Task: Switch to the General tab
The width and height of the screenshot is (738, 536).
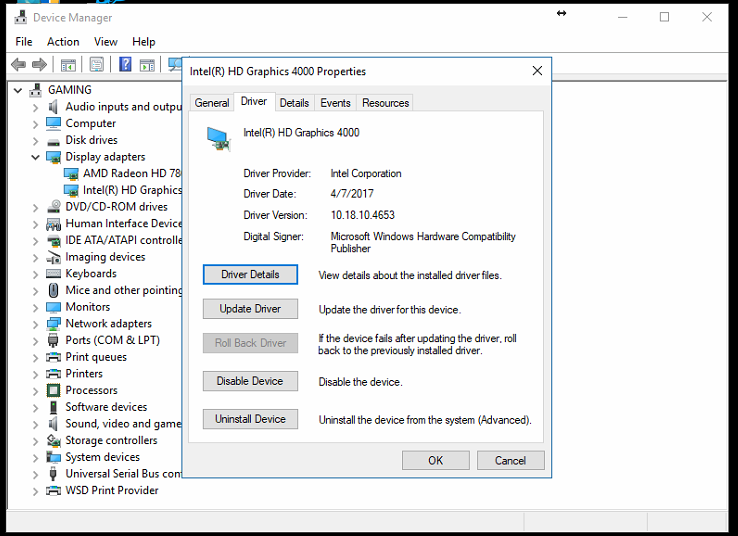Action: click(212, 103)
